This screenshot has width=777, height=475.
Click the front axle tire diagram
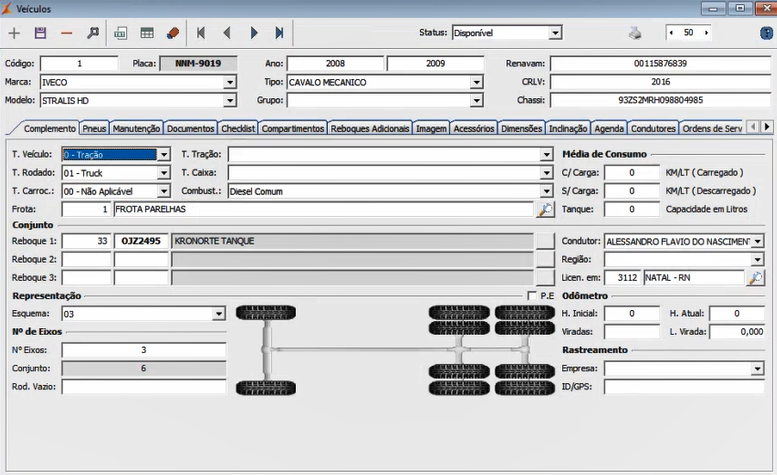click(x=266, y=350)
